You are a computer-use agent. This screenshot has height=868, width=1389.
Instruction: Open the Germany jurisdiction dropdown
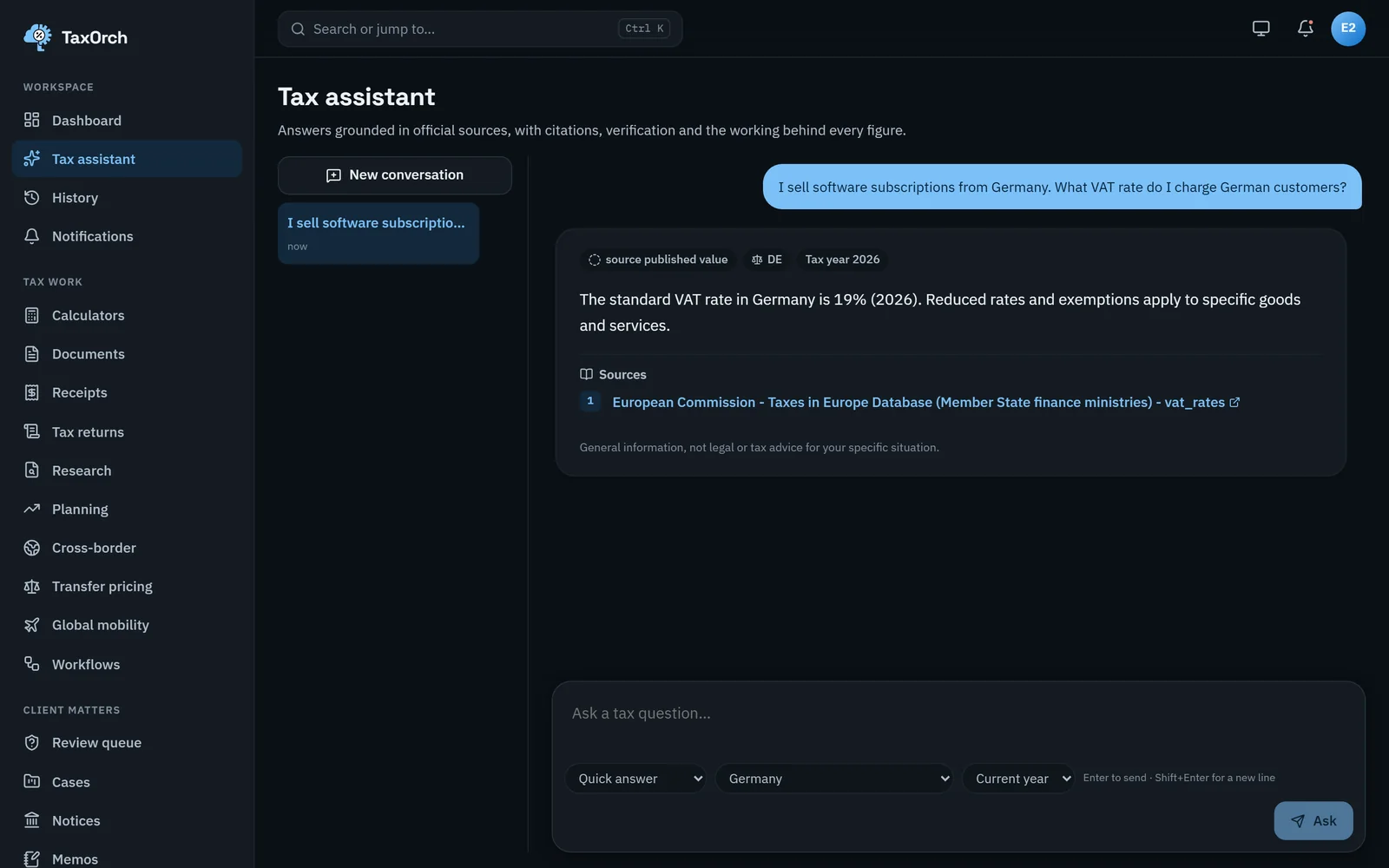pyautogui.click(x=834, y=779)
